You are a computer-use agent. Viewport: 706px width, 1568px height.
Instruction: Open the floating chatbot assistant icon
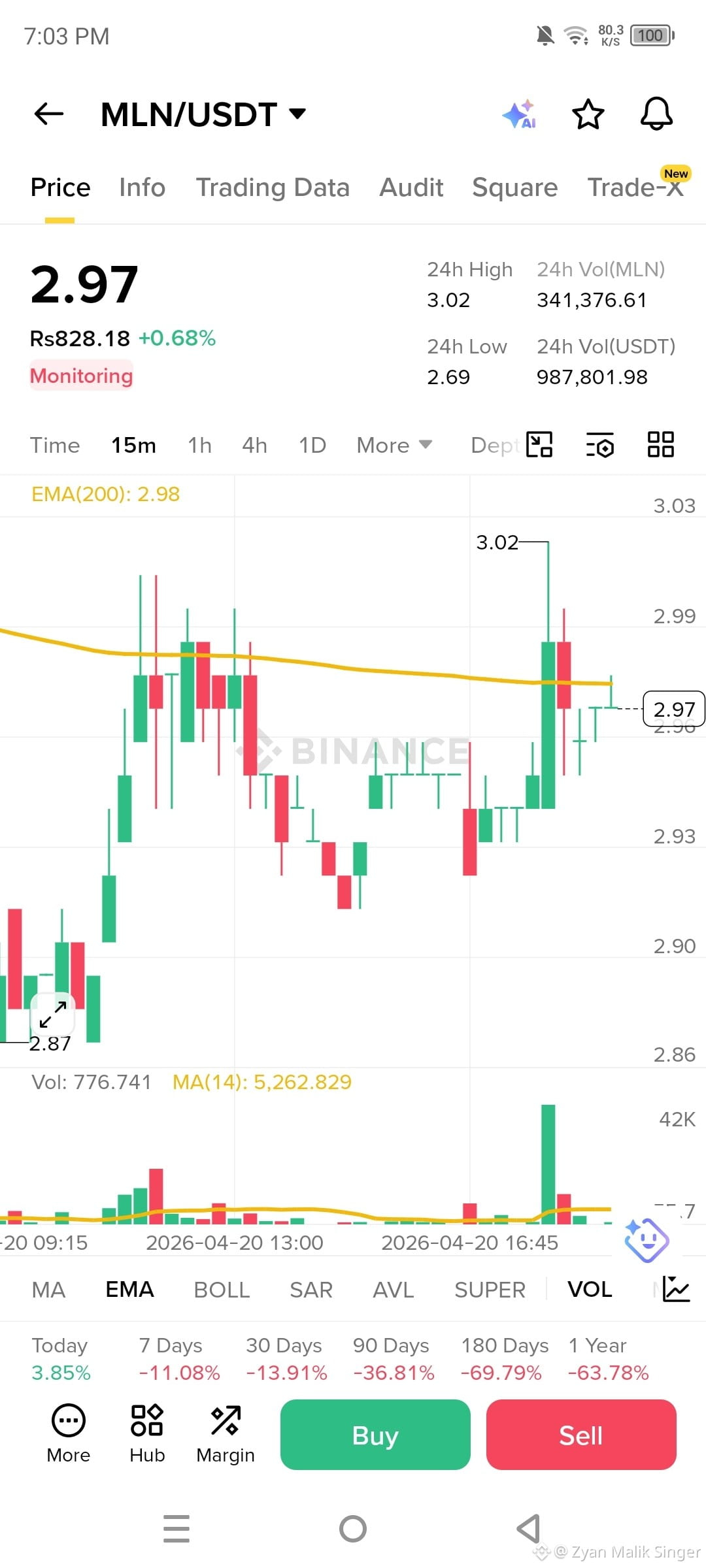pos(646,1239)
